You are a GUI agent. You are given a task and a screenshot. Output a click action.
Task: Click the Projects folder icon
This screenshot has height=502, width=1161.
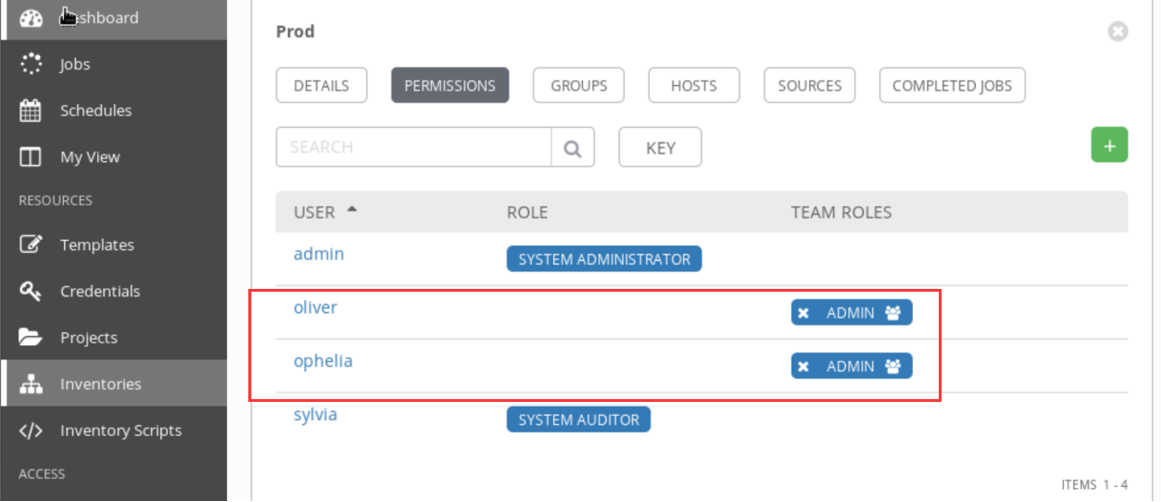coord(30,338)
